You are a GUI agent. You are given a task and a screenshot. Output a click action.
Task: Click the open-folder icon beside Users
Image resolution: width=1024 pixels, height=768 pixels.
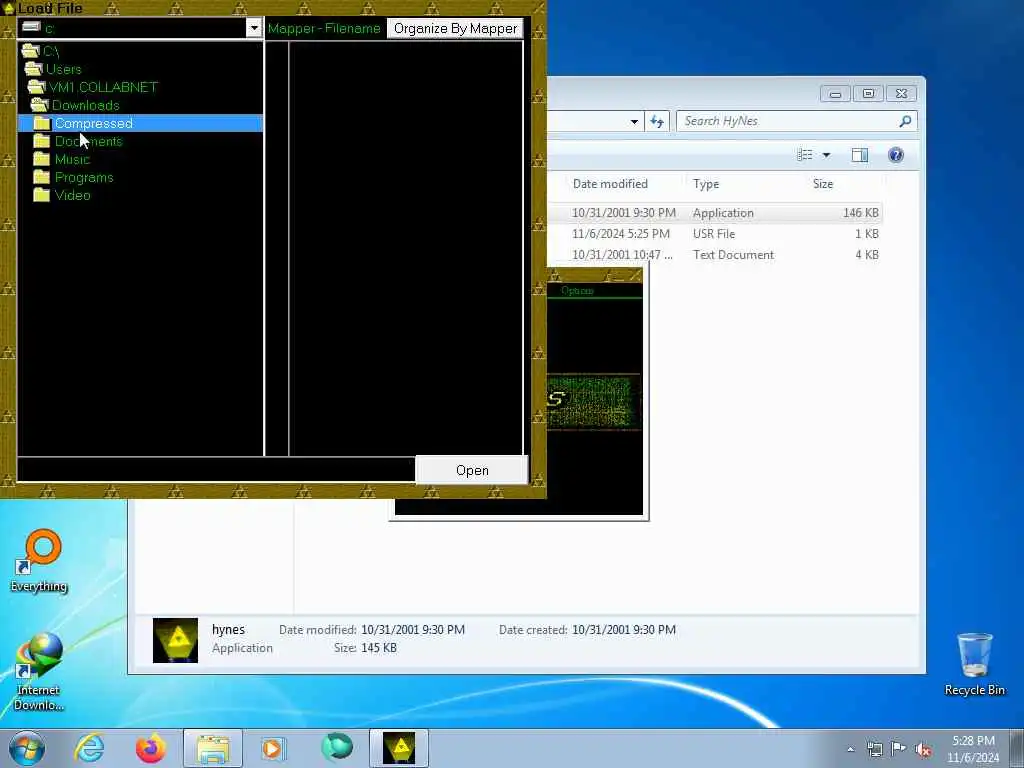click(33, 69)
